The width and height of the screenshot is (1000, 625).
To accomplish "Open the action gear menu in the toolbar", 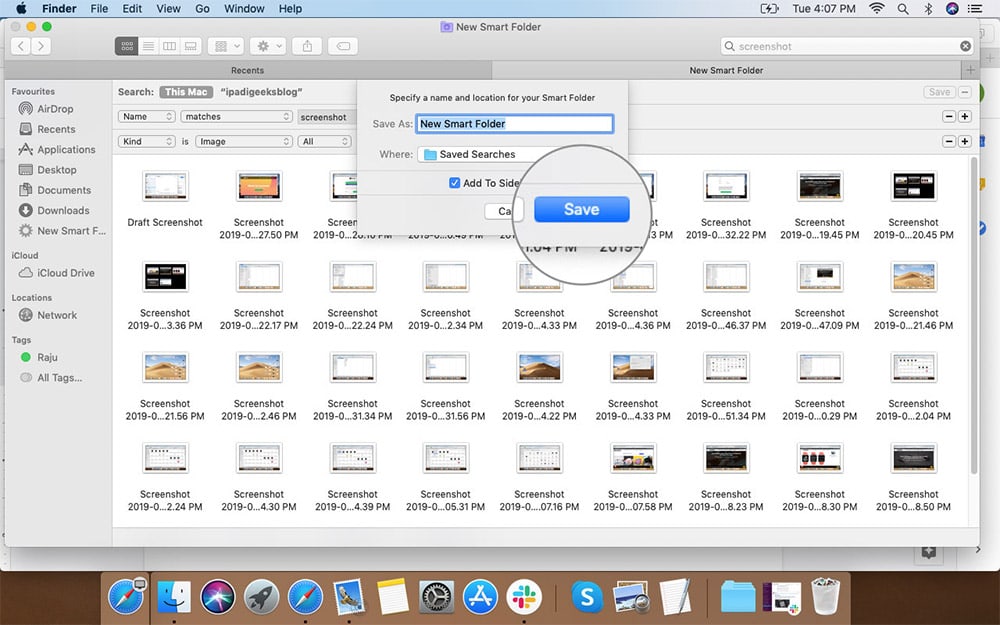I will pyautogui.click(x=262, y=46).
